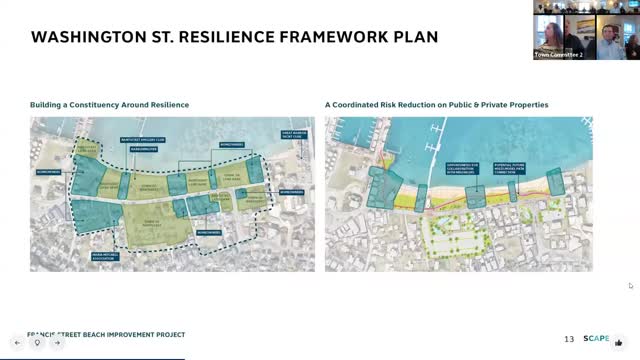
Task: Click 'Francis Street Beach Improvement Project' footer
Action: [106, 335]
